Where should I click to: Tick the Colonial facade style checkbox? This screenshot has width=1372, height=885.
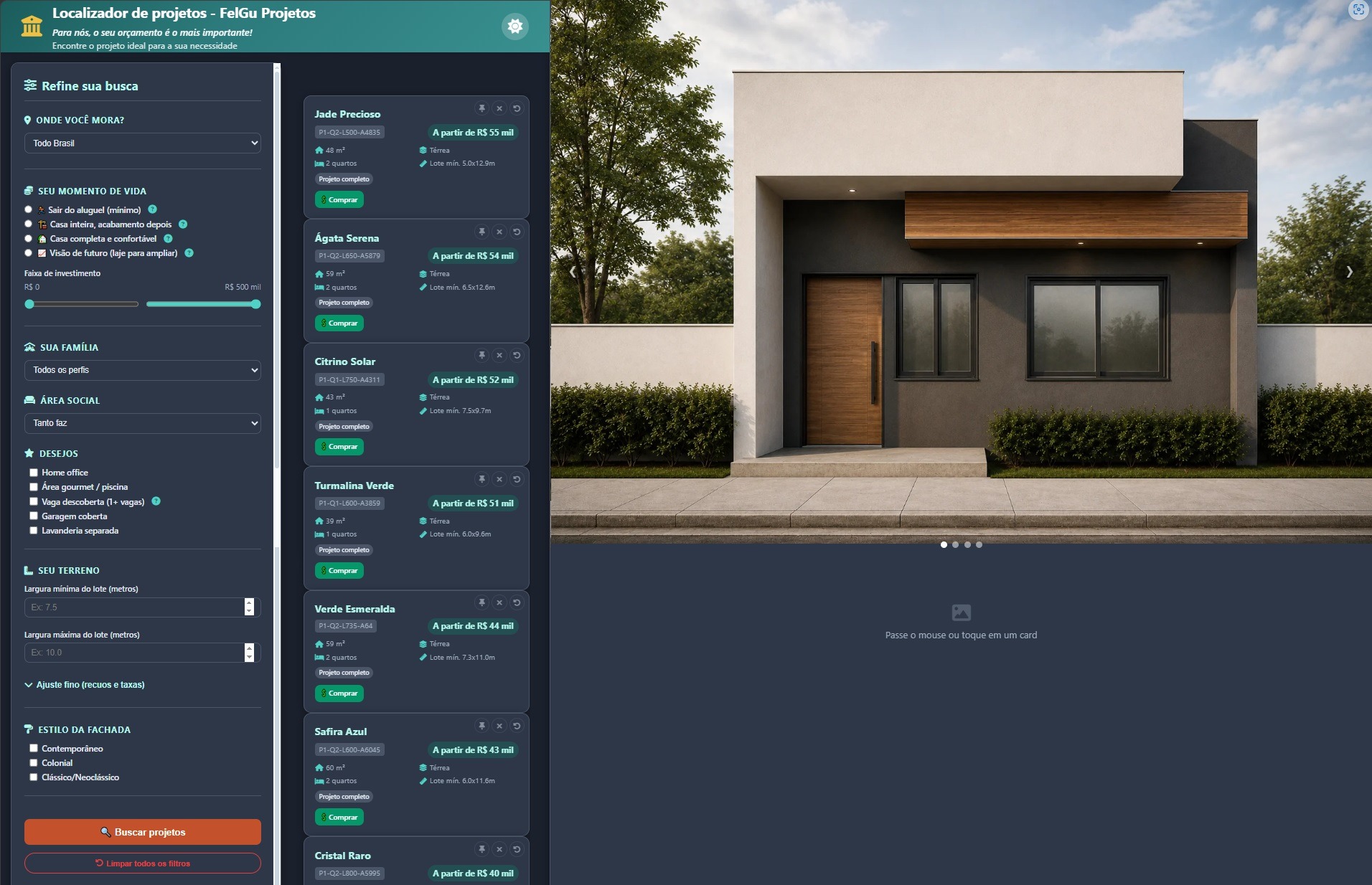(33, 762)
